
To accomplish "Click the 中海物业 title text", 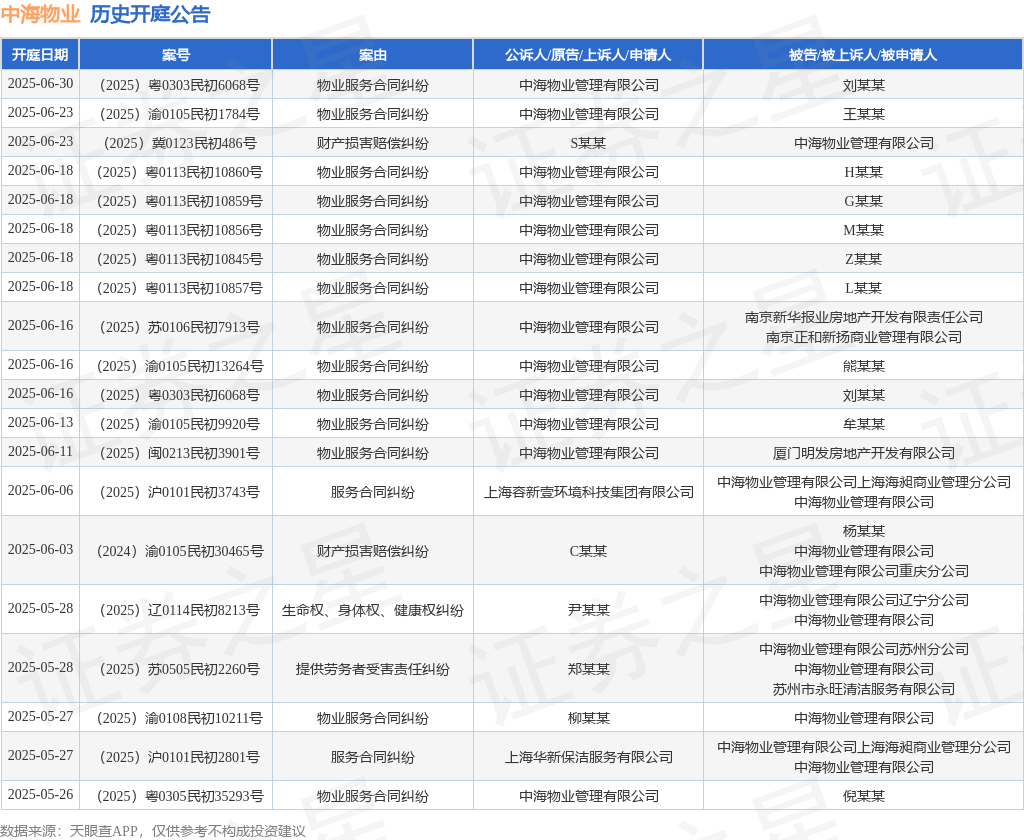I will 40,14.
